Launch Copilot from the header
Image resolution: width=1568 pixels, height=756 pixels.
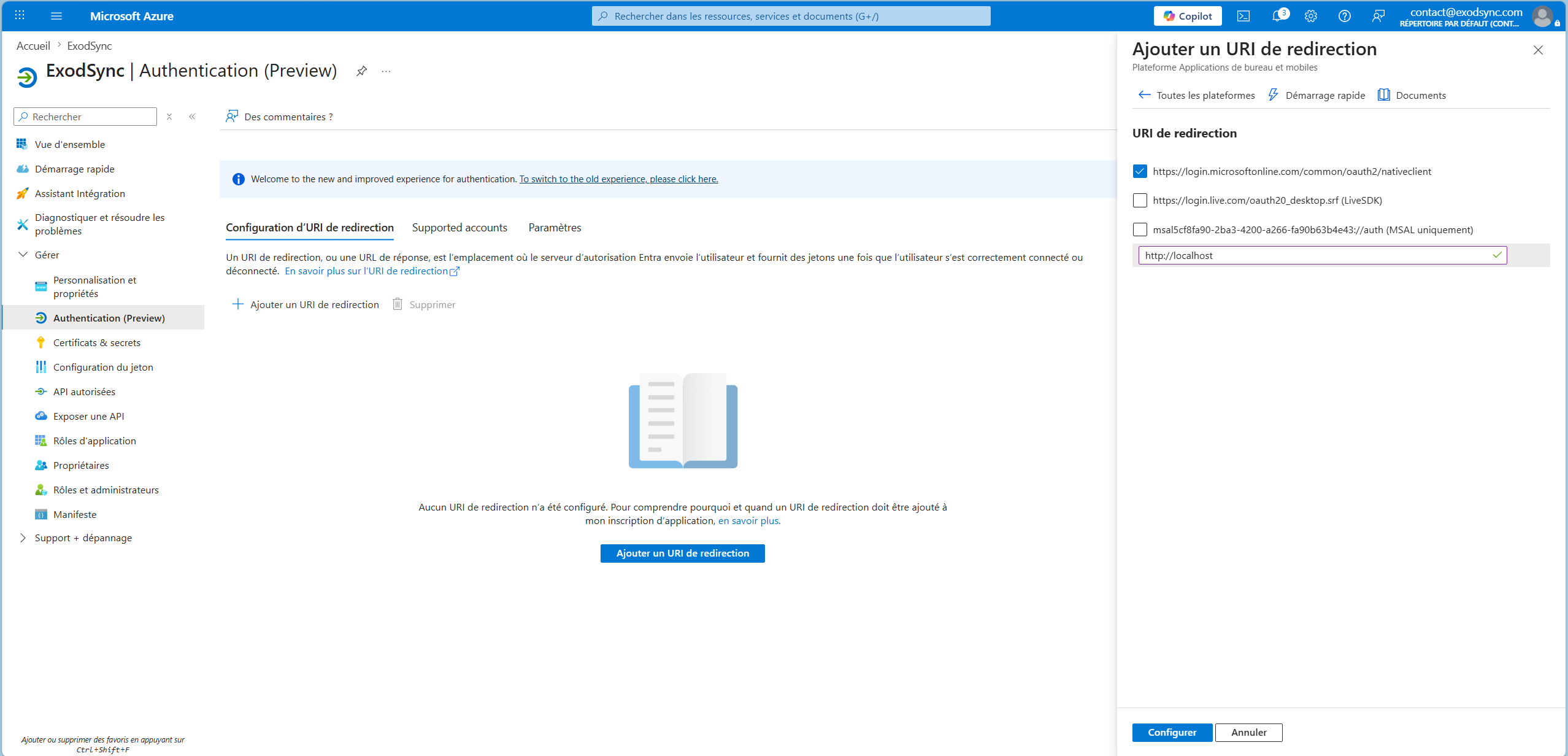pyautogui.click(x=1188, y=16)
